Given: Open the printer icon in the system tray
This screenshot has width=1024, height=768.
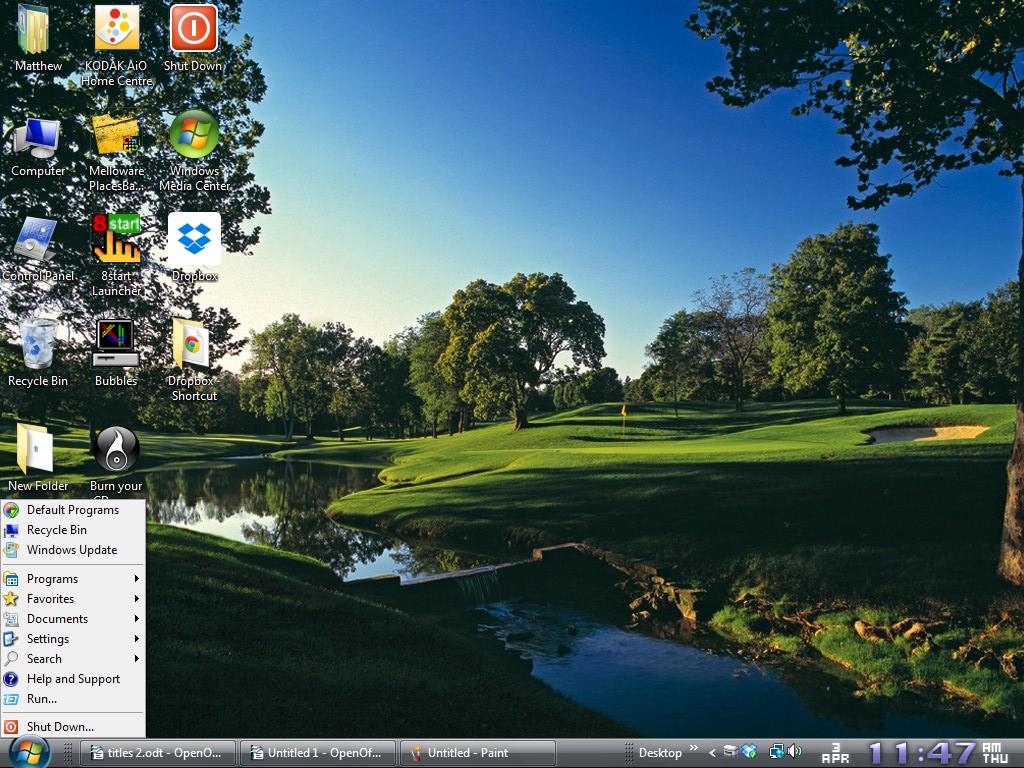Looking at the screenshot, I should [729, 750].
